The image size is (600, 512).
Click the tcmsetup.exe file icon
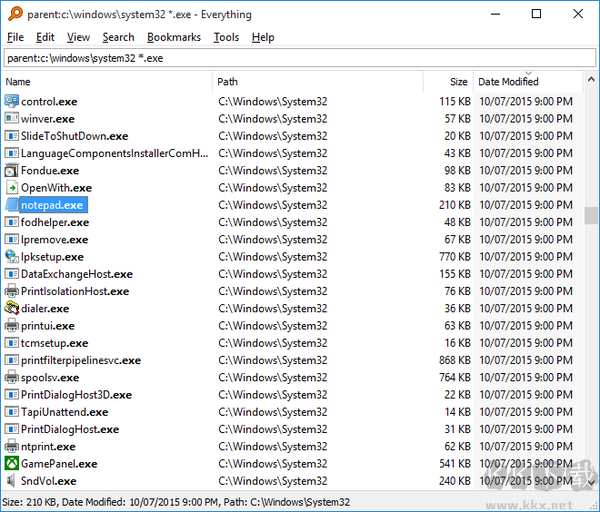click(11, 343)
